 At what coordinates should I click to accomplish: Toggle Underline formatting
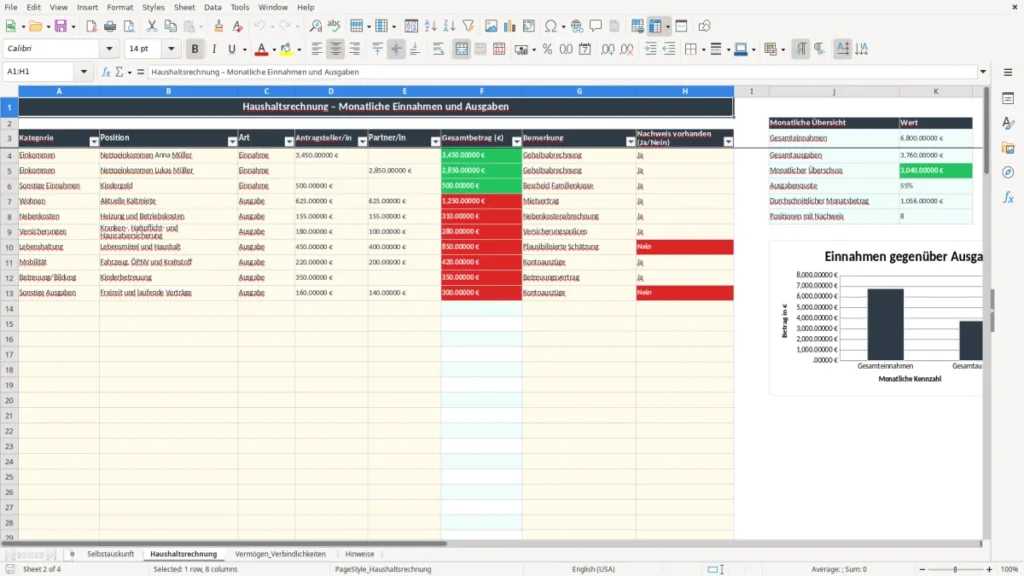coord(231,49)
